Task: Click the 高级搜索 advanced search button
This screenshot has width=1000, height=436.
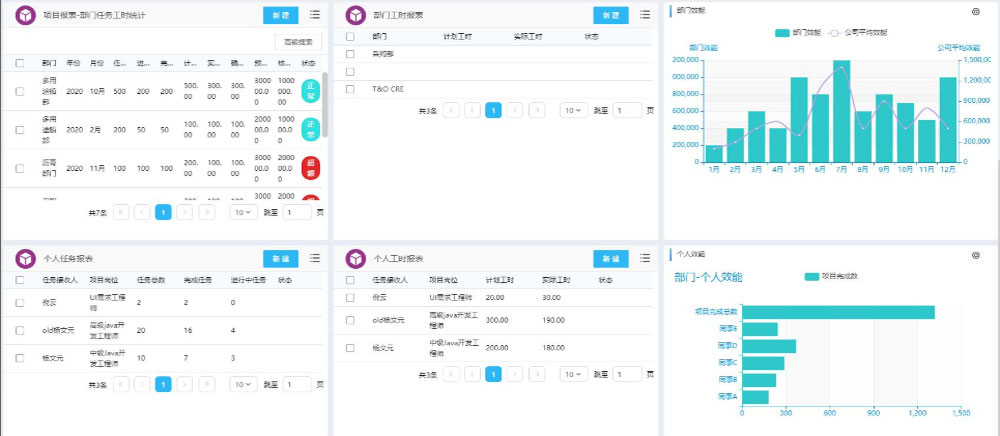Action: click(298, 42)
